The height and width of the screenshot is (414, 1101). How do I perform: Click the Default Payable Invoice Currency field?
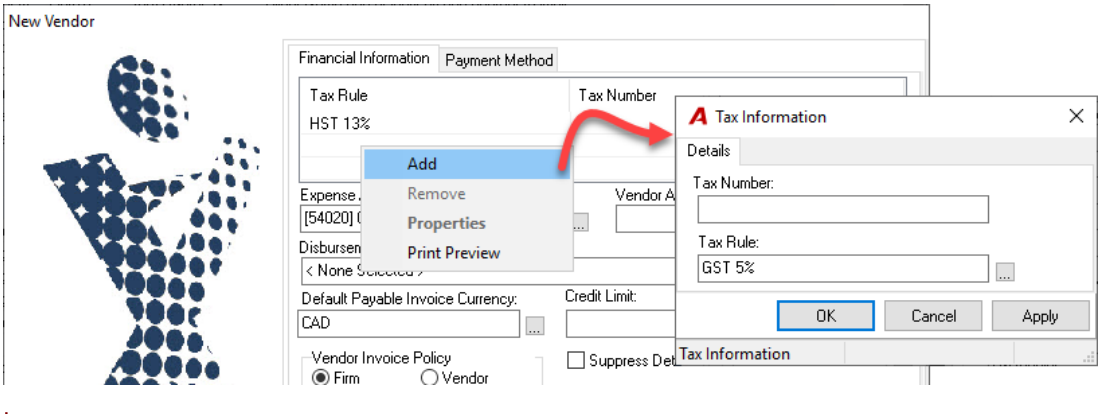coord(409,323)
